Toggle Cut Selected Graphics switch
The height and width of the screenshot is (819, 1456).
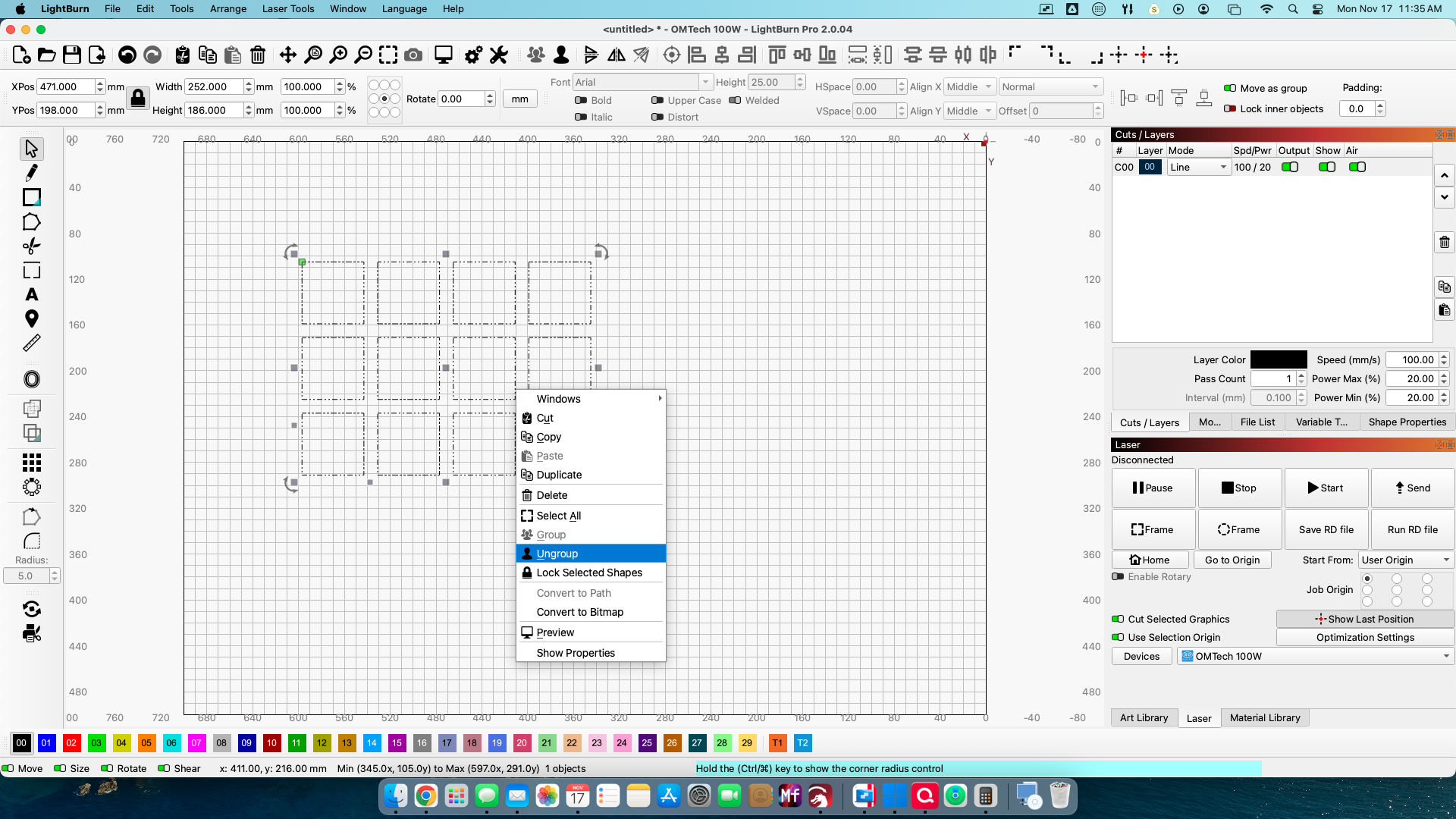[x=1118, y=619]
